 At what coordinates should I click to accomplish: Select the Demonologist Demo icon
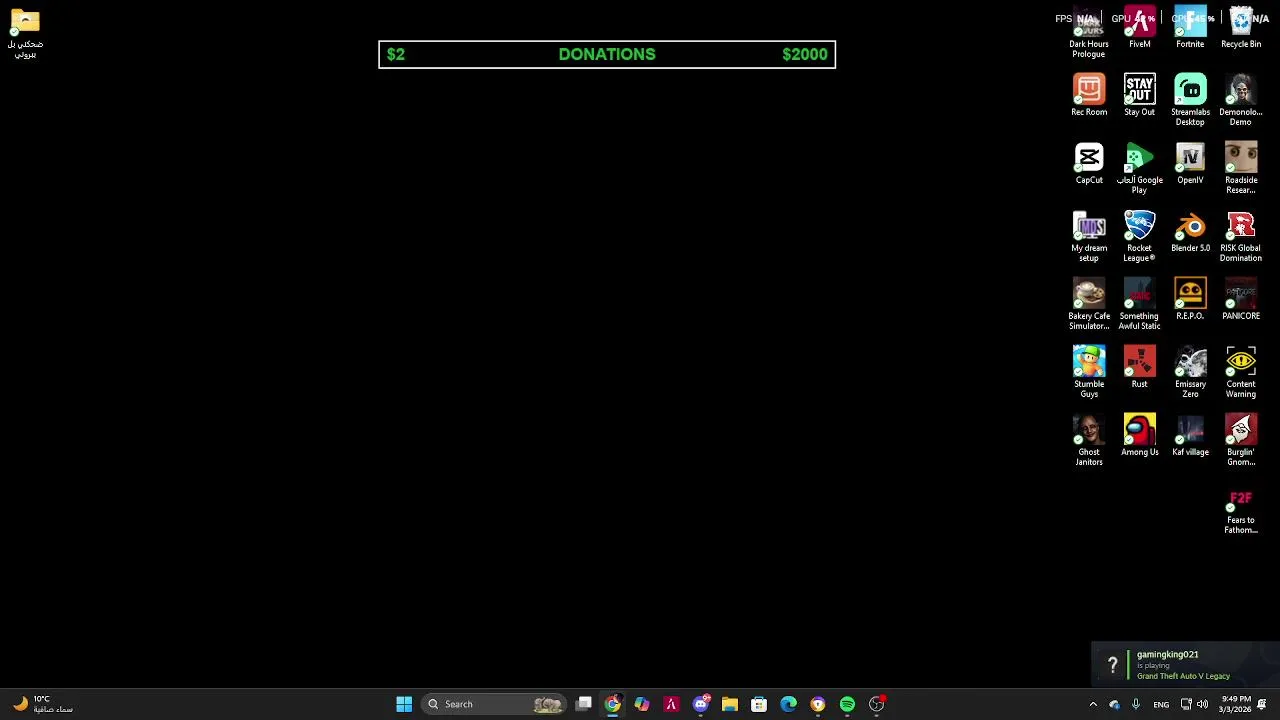1241,100
